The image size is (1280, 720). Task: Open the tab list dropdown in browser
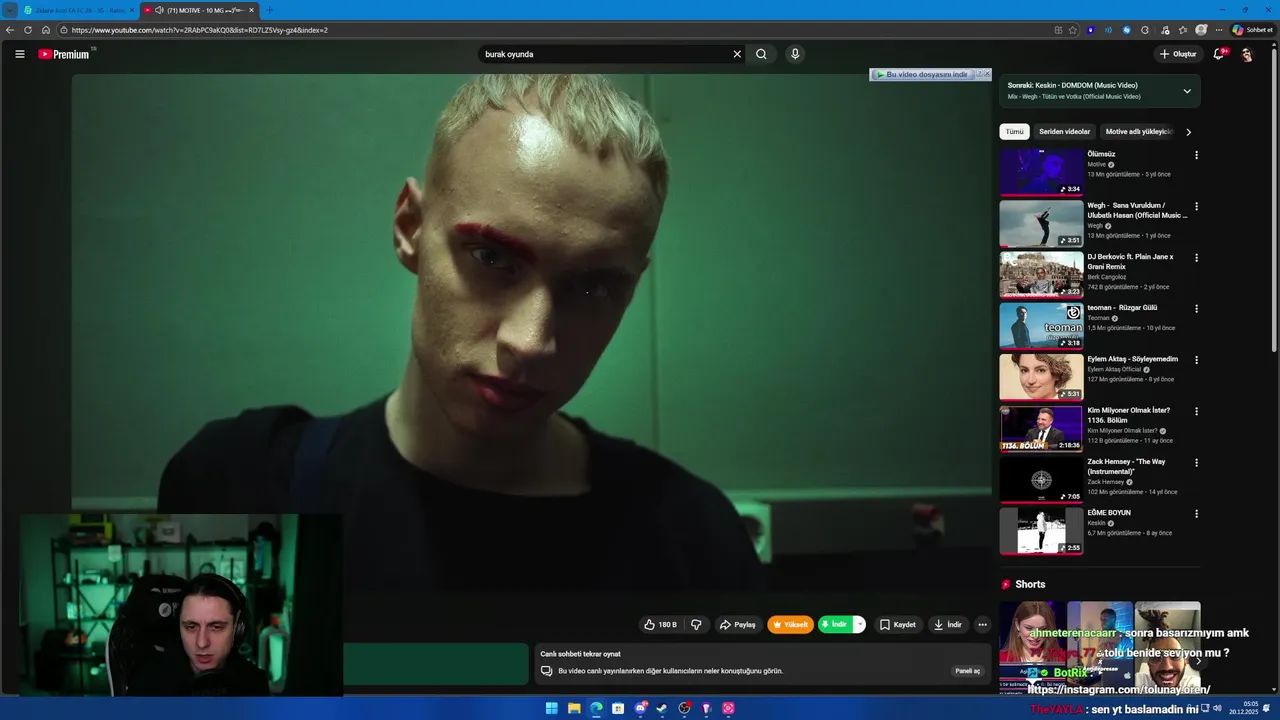[10, 10]
